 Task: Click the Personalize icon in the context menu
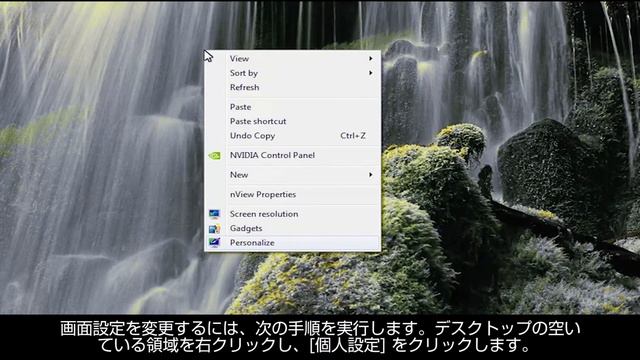click(x=214, y=243)
